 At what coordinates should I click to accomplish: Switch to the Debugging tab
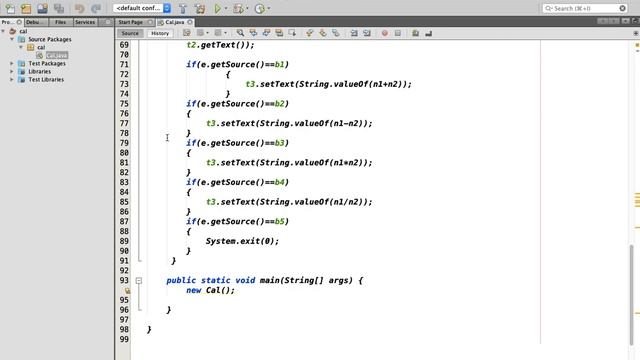35,22
